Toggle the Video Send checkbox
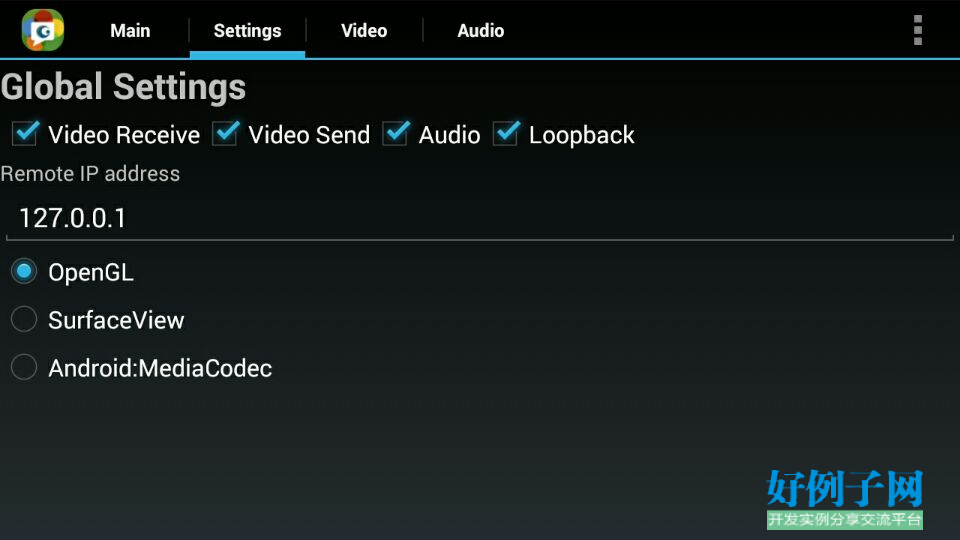The image size is (960, 540). (x=226, y=133)
